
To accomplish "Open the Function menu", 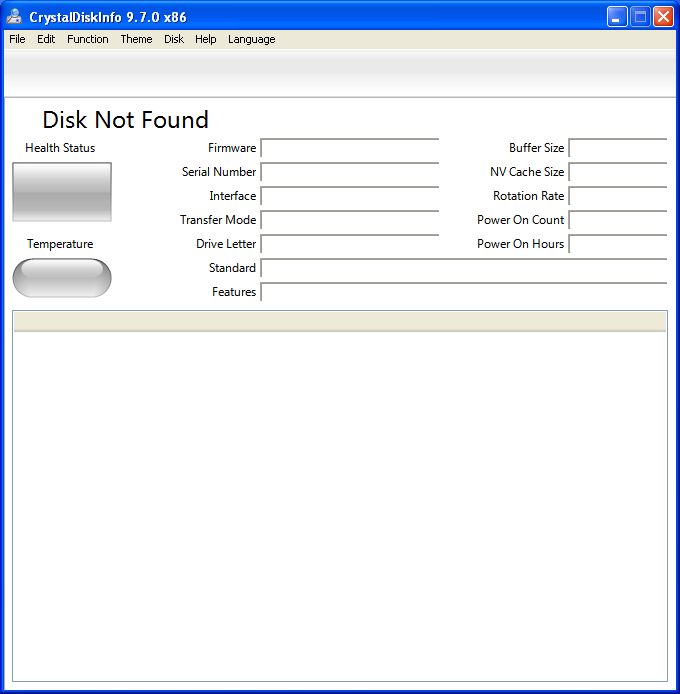I will click(x=88, y=39).
